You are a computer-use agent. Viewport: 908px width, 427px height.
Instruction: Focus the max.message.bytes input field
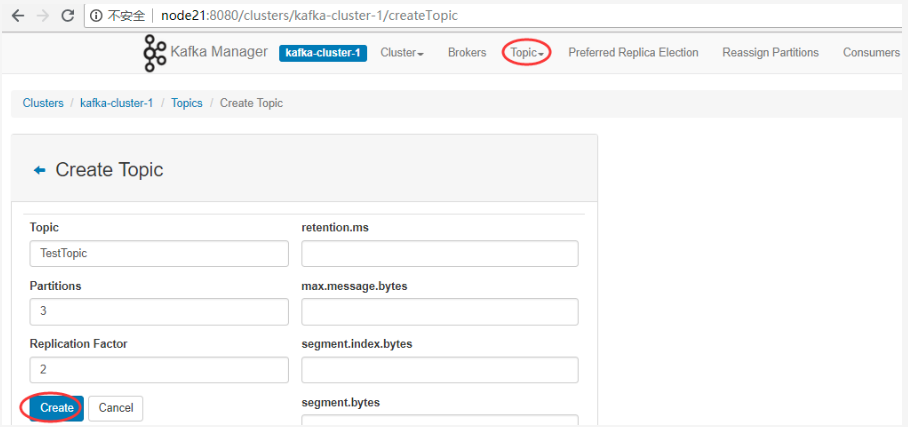tap(440, 312)
